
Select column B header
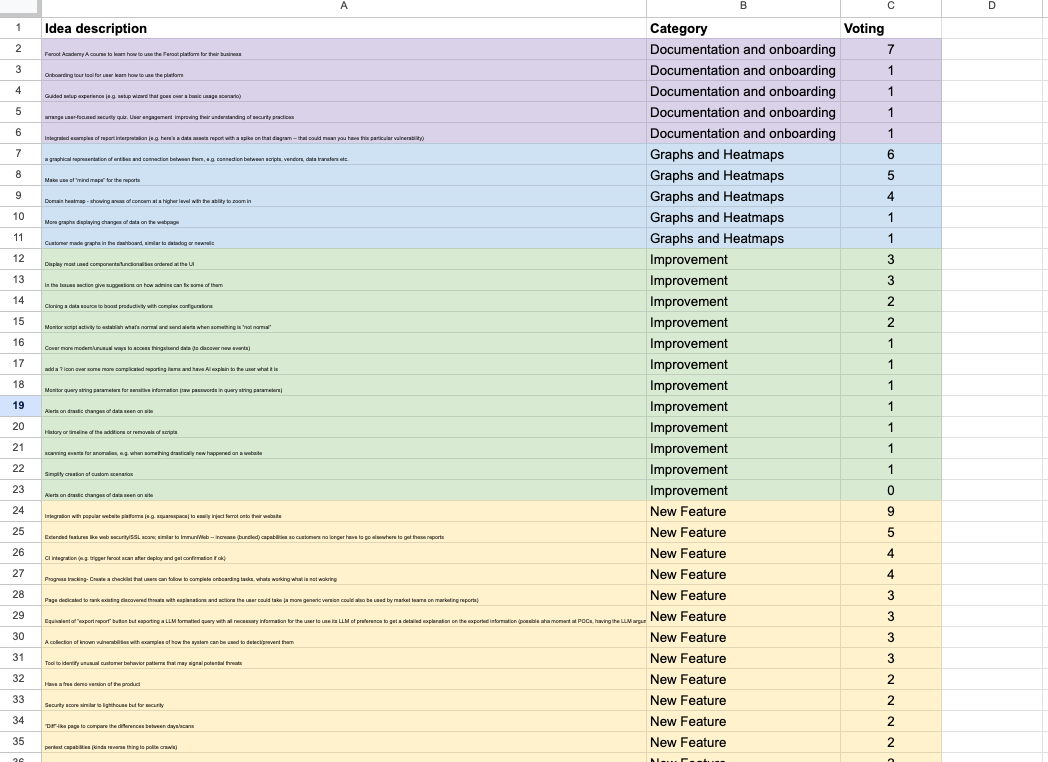click(x=743, y=7)
